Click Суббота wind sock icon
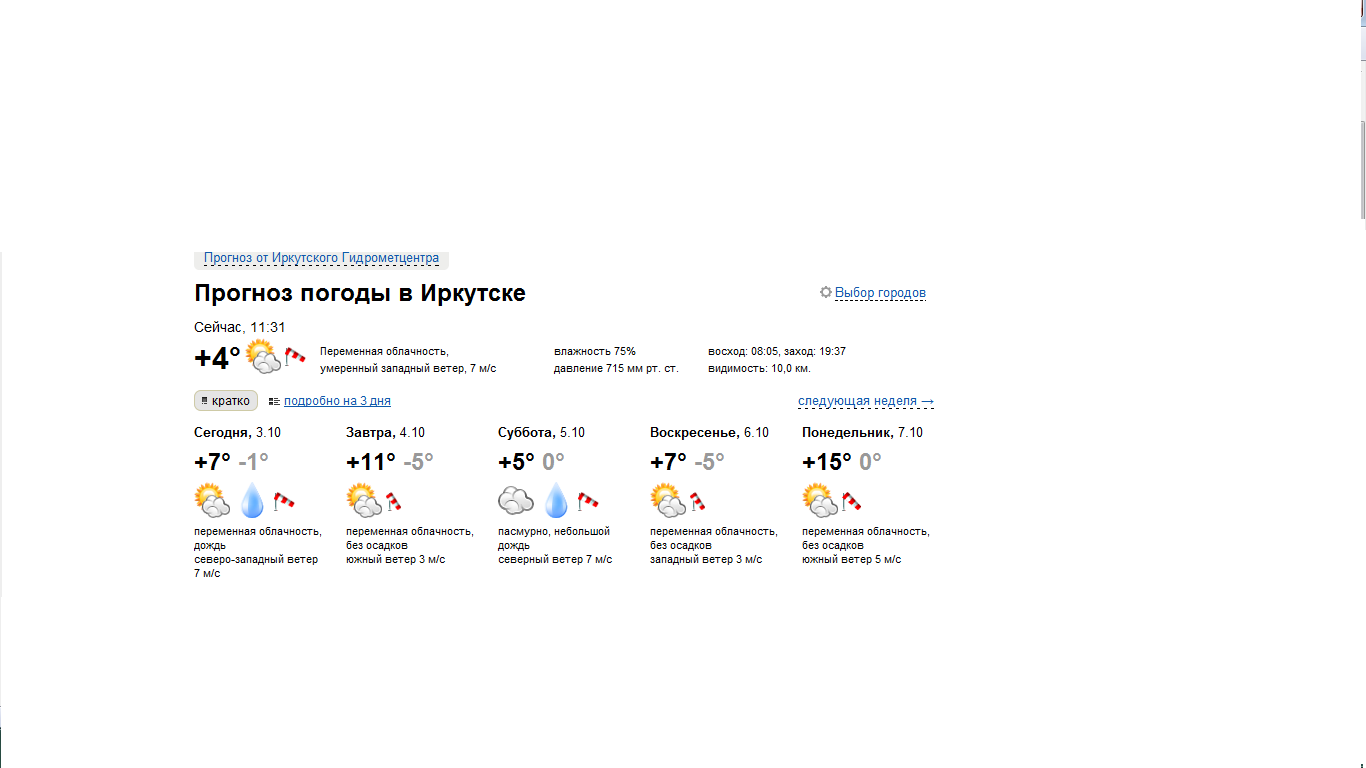Image resolution: width=1366 pixels, height=768 pixels. click(x=588, y=500)
